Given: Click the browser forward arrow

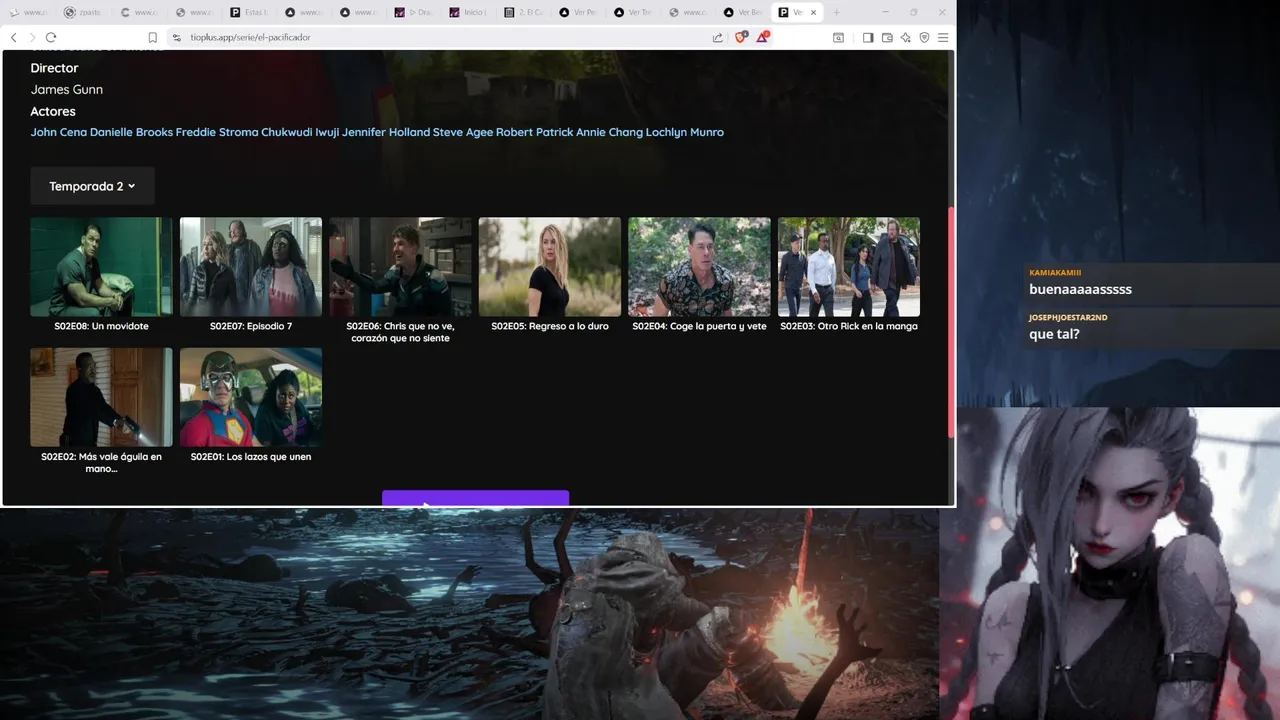Looking at the screenshot, I should [x=32, y=37].
